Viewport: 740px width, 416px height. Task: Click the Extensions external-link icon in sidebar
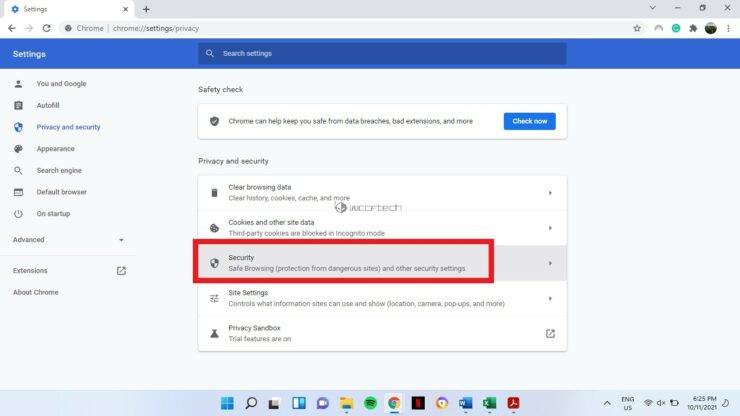[x=121, y=271]
